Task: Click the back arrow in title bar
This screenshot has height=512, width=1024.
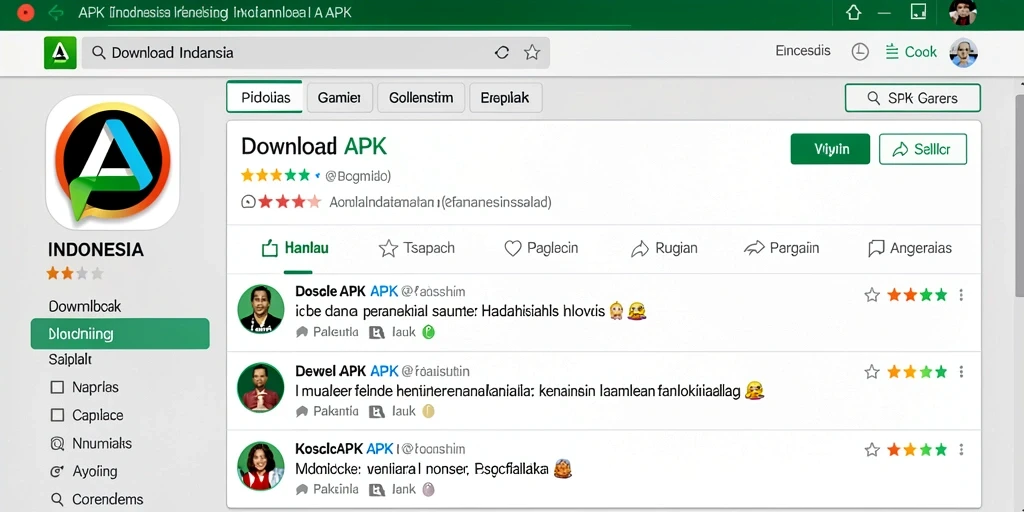Action: [x=57, y=12]
